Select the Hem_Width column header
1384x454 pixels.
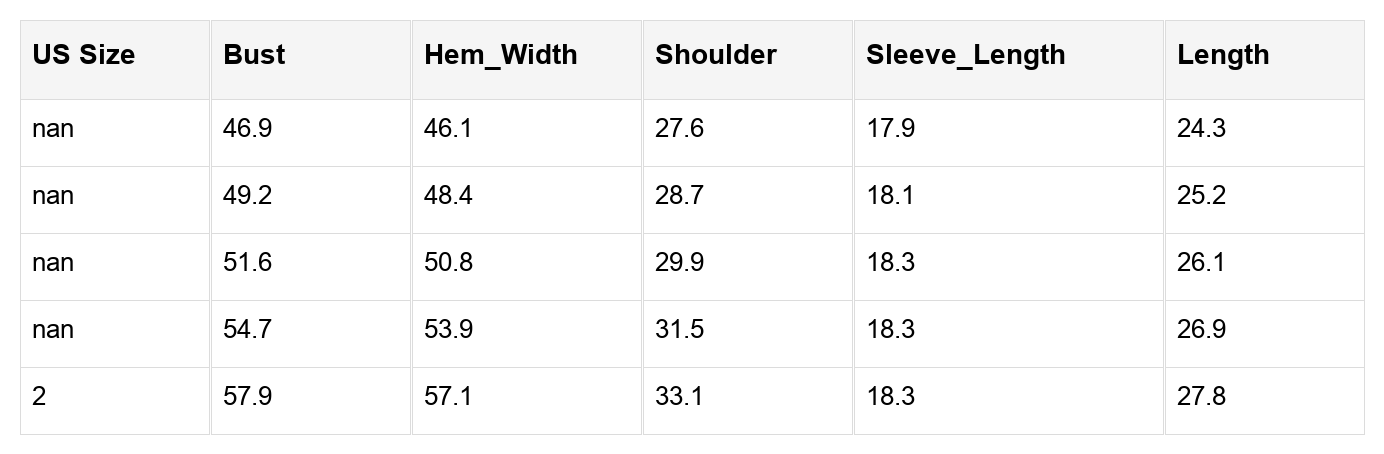[500, 55]
